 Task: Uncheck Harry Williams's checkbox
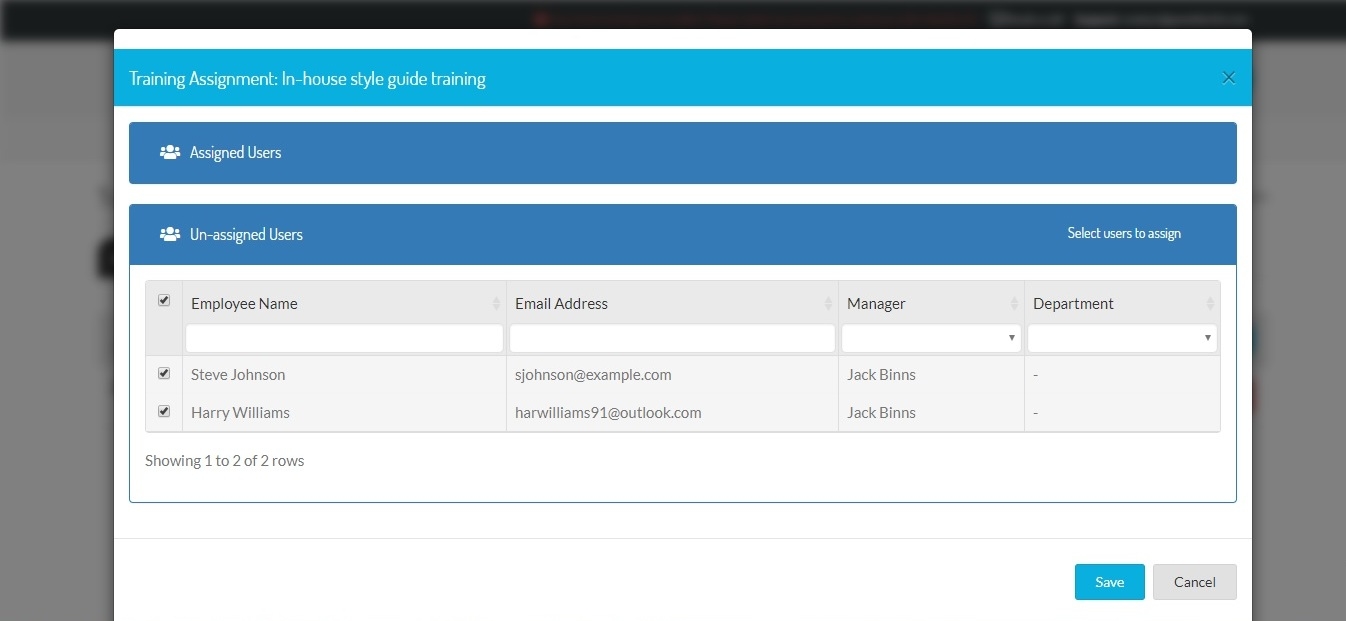[x=164, y=411]
